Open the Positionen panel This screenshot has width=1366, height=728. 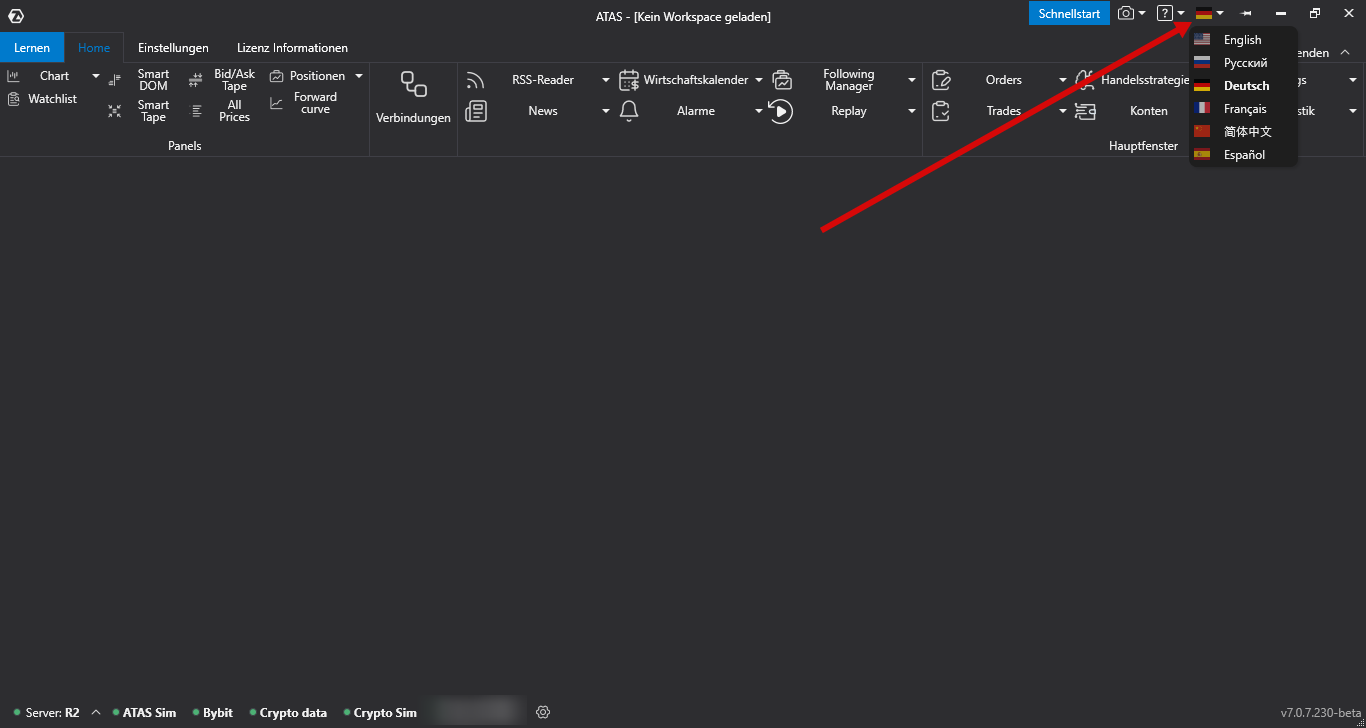308,76
